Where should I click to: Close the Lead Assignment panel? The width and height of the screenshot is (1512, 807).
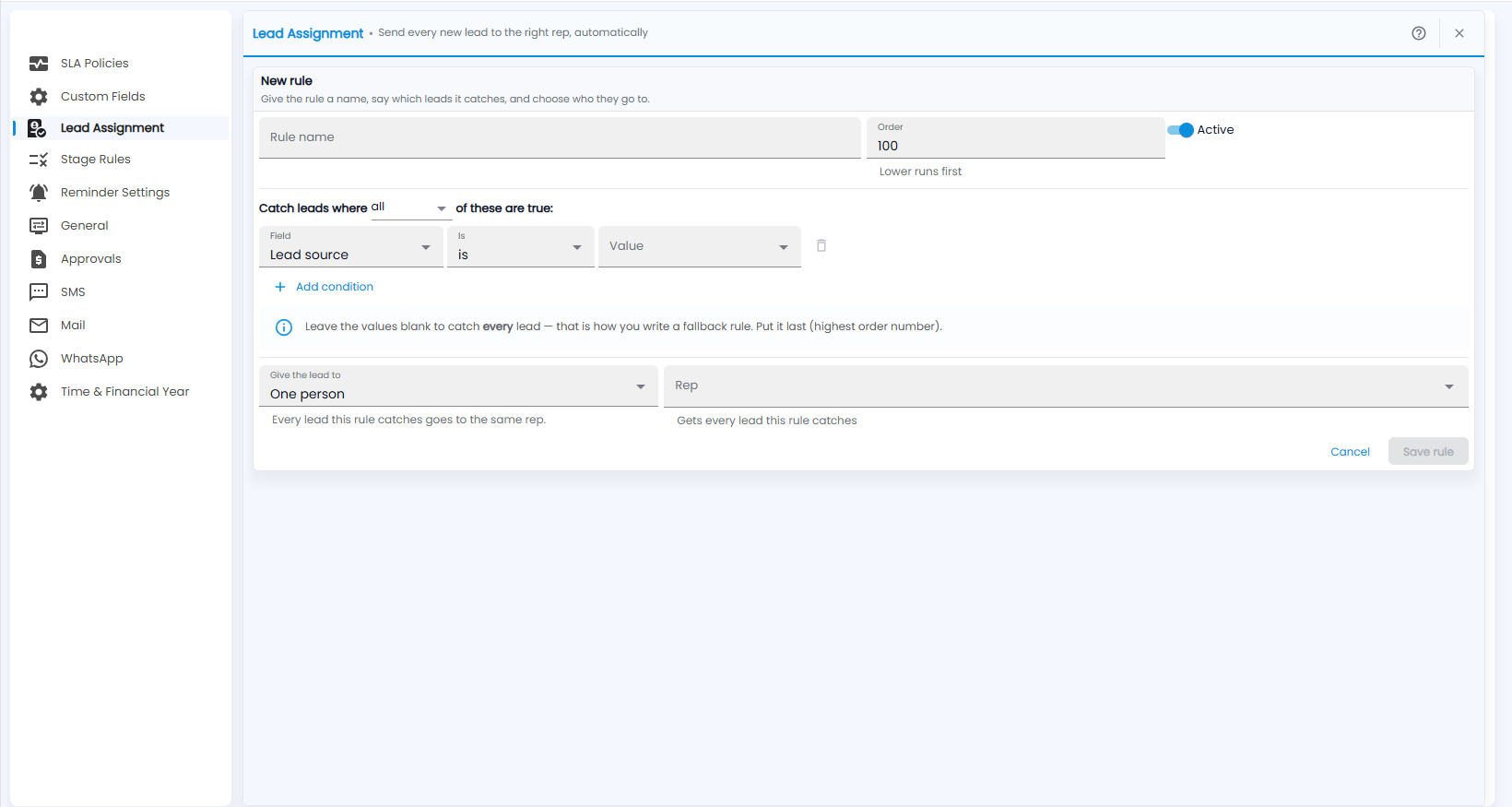tap(1459, 33)
